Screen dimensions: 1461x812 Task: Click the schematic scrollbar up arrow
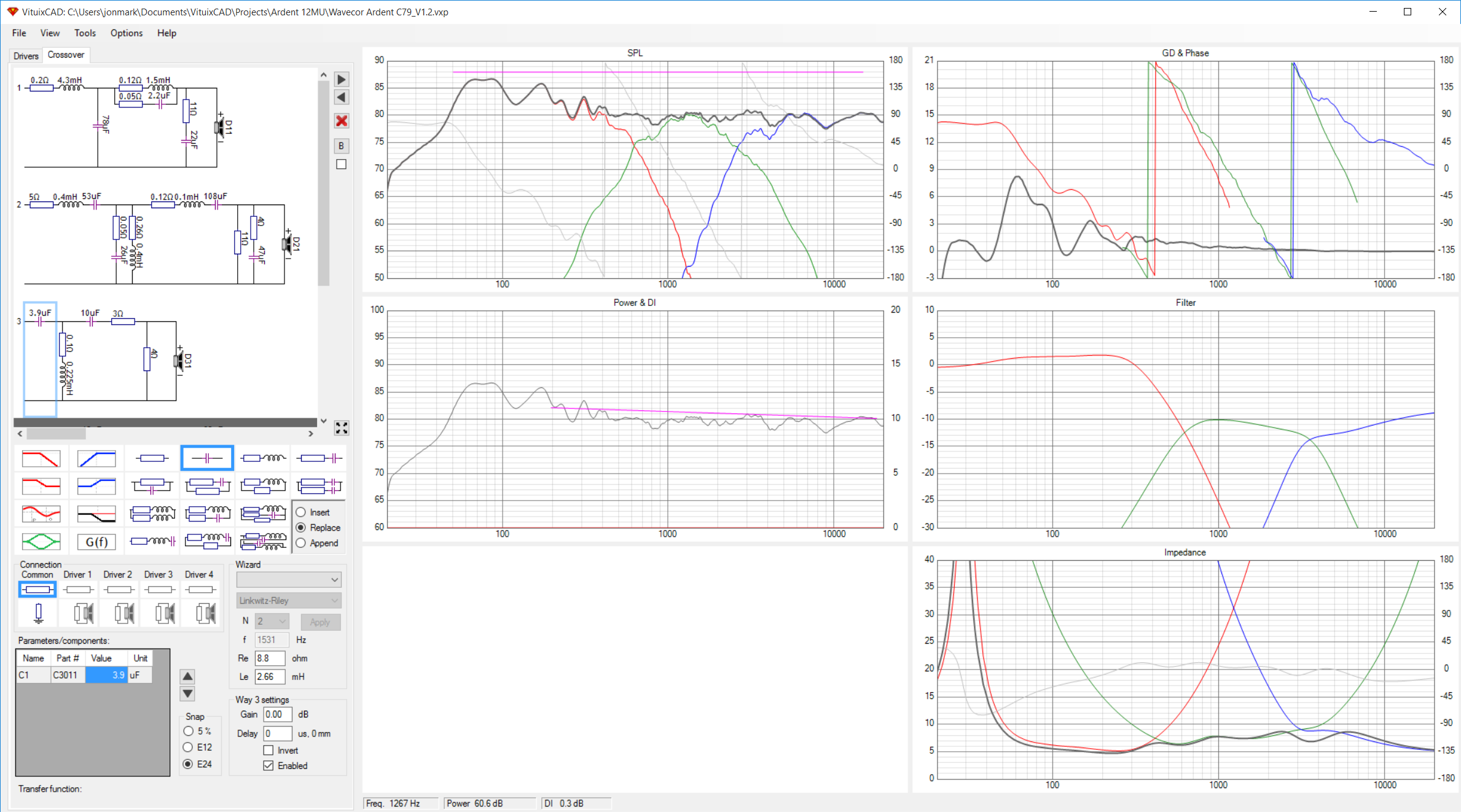click(324, 75)
